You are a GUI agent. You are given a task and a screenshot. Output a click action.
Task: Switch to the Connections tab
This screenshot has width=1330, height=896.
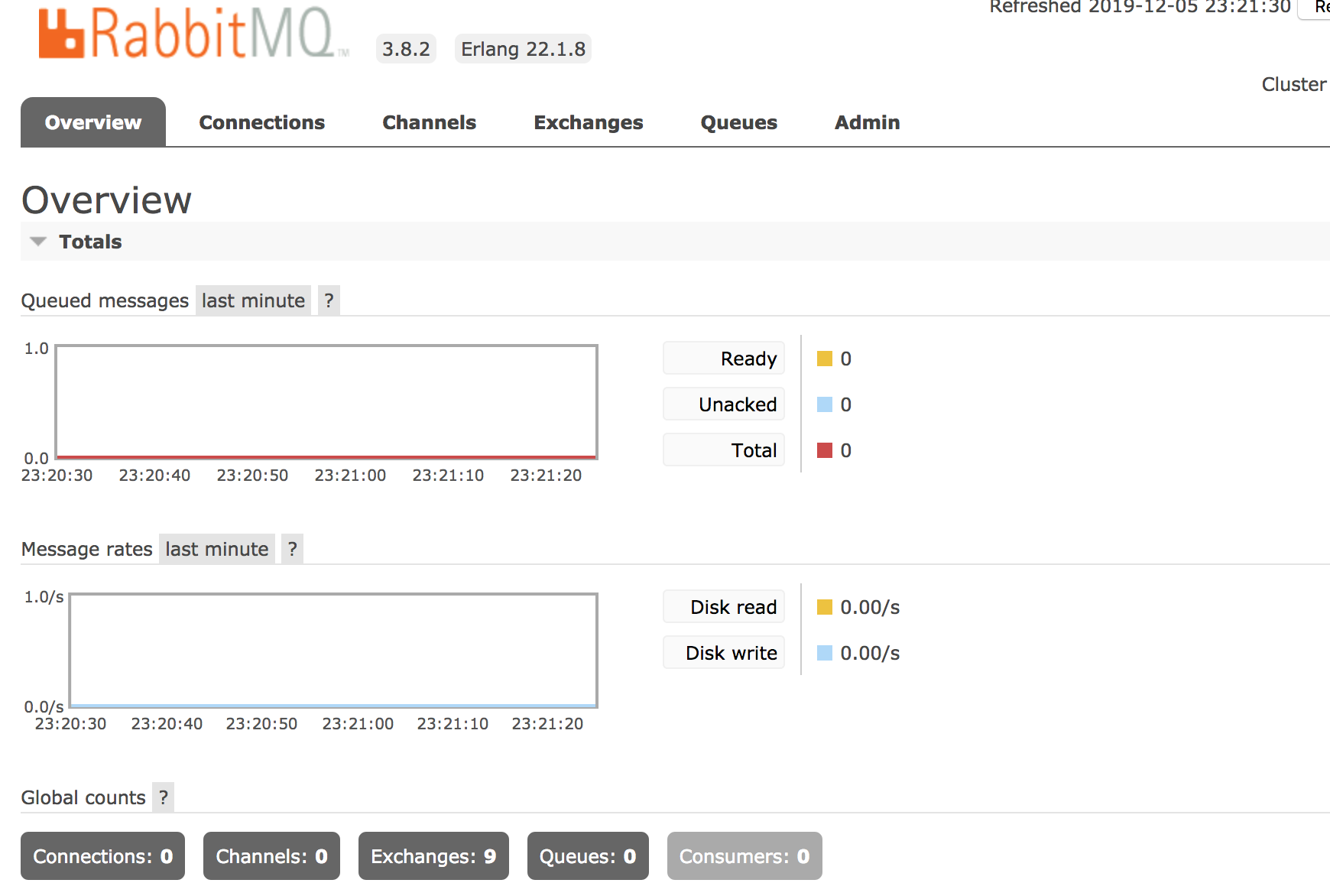(262, 122)
